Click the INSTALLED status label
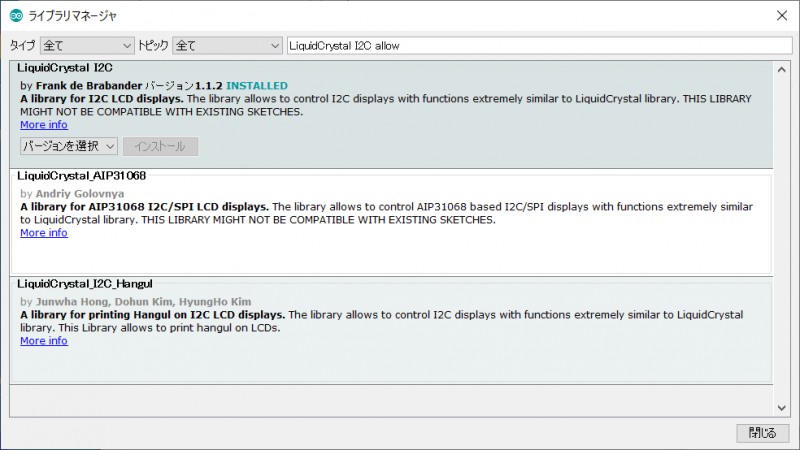This screenshot has height=450, width=800. 257,86
